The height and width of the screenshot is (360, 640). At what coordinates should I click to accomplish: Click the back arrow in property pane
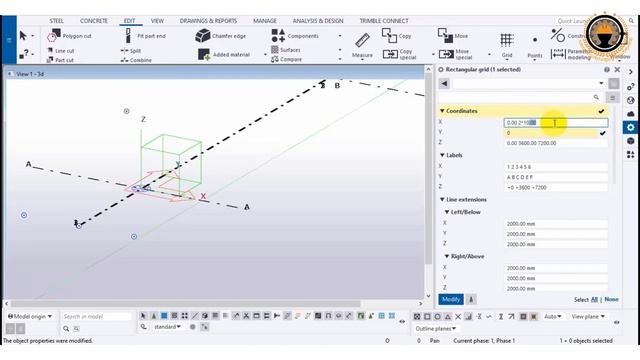pos(444,84)
